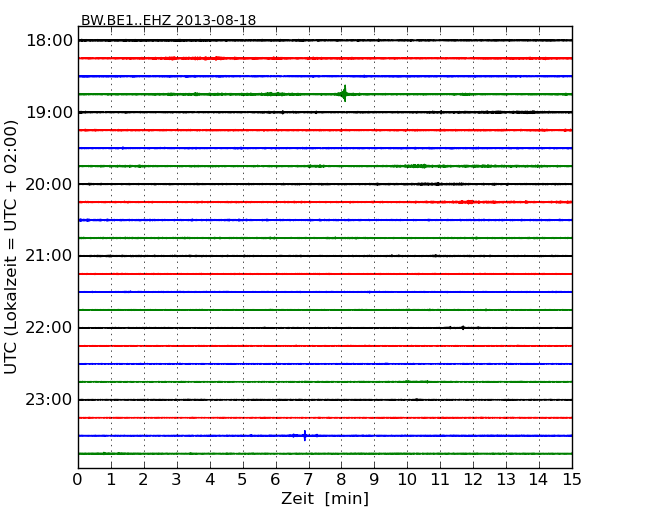This screenshot has height=520, width=650.
Task: Click x-axis tick label 15
Action: click(x=572, y=480)
